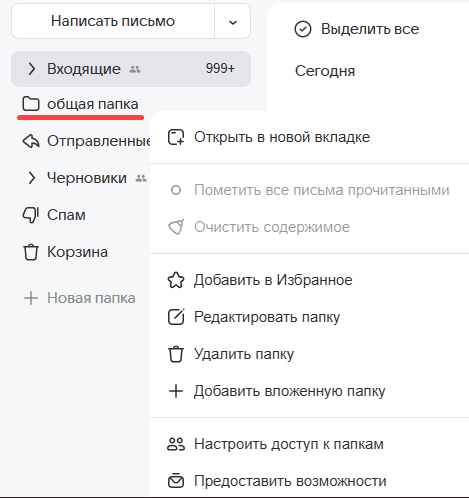The image size is (469, 498).
Task: Open the Корзина folder
Action: pos(77,252)
